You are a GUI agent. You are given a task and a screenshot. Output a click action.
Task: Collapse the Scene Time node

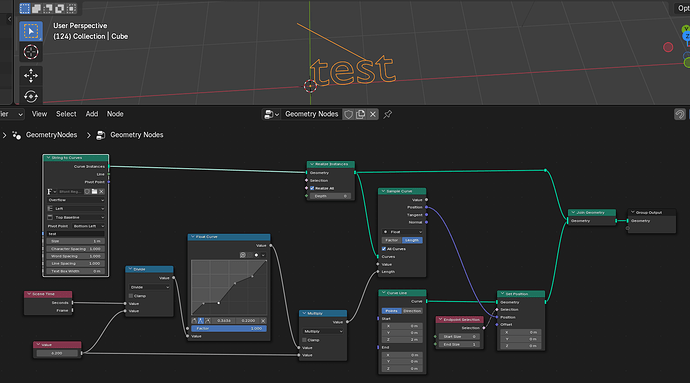pyautogui.click(x=29, y=294)
